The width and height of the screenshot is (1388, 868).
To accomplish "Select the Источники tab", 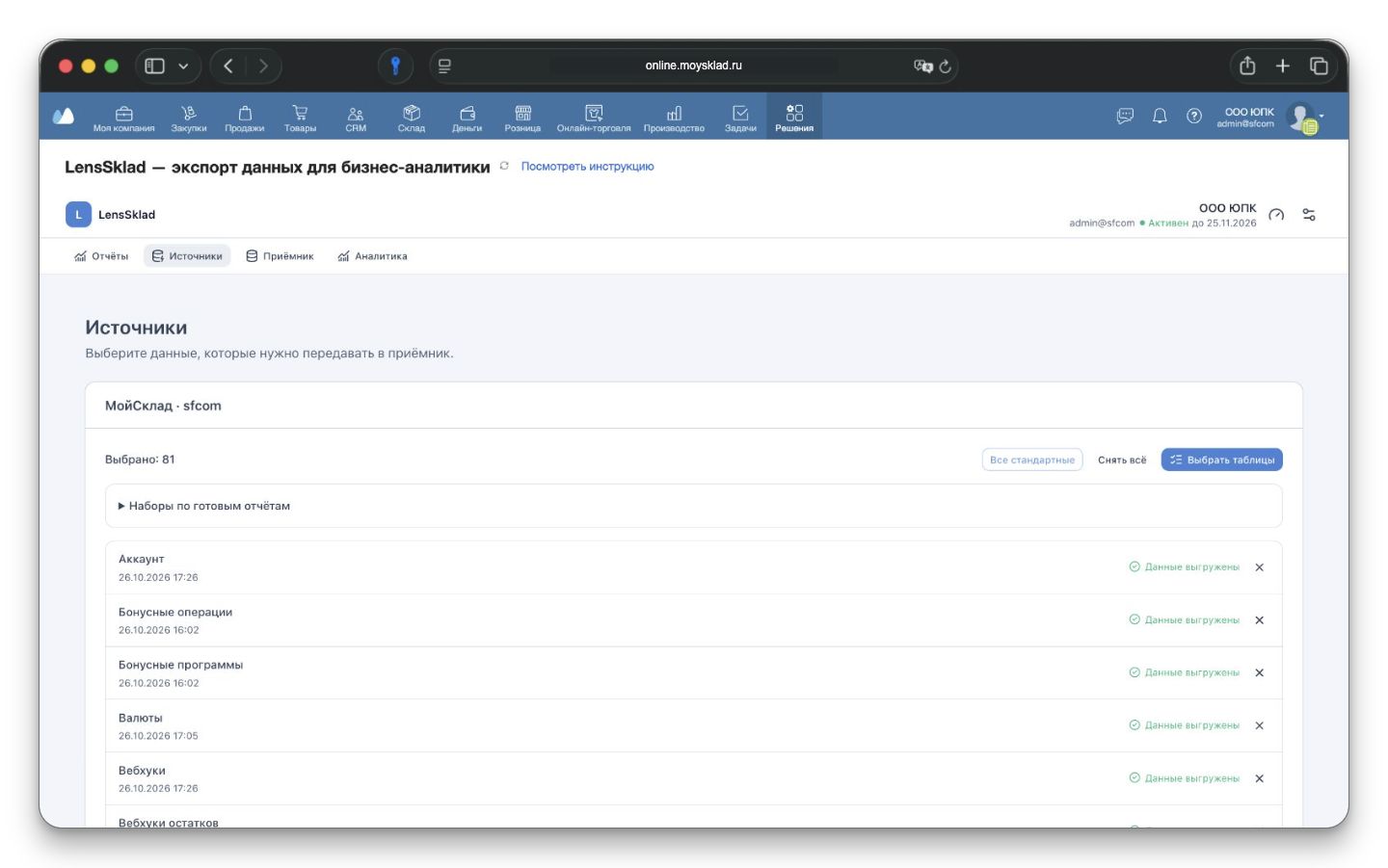I will pyautogui.click(x=187, y=256).
